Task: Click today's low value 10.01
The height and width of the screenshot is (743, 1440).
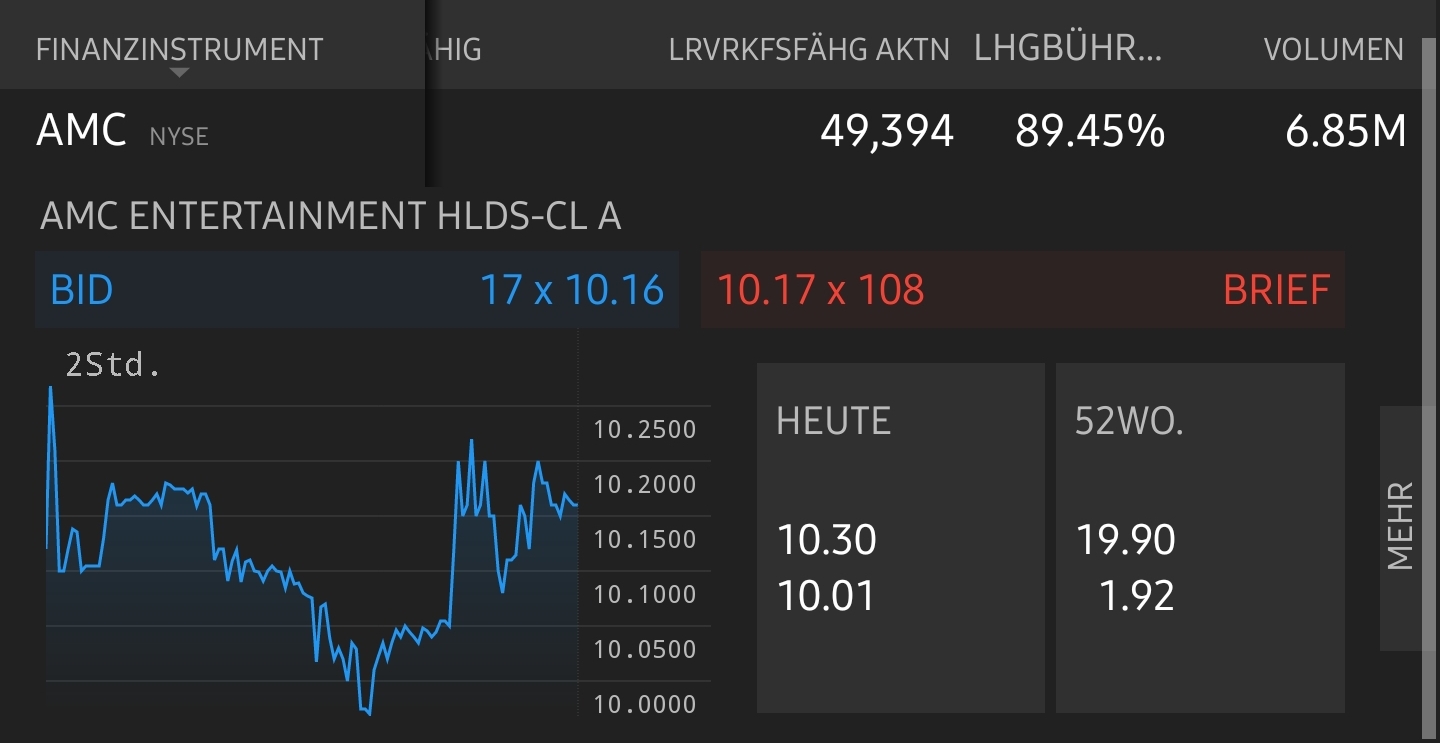Action: (826, 597)
